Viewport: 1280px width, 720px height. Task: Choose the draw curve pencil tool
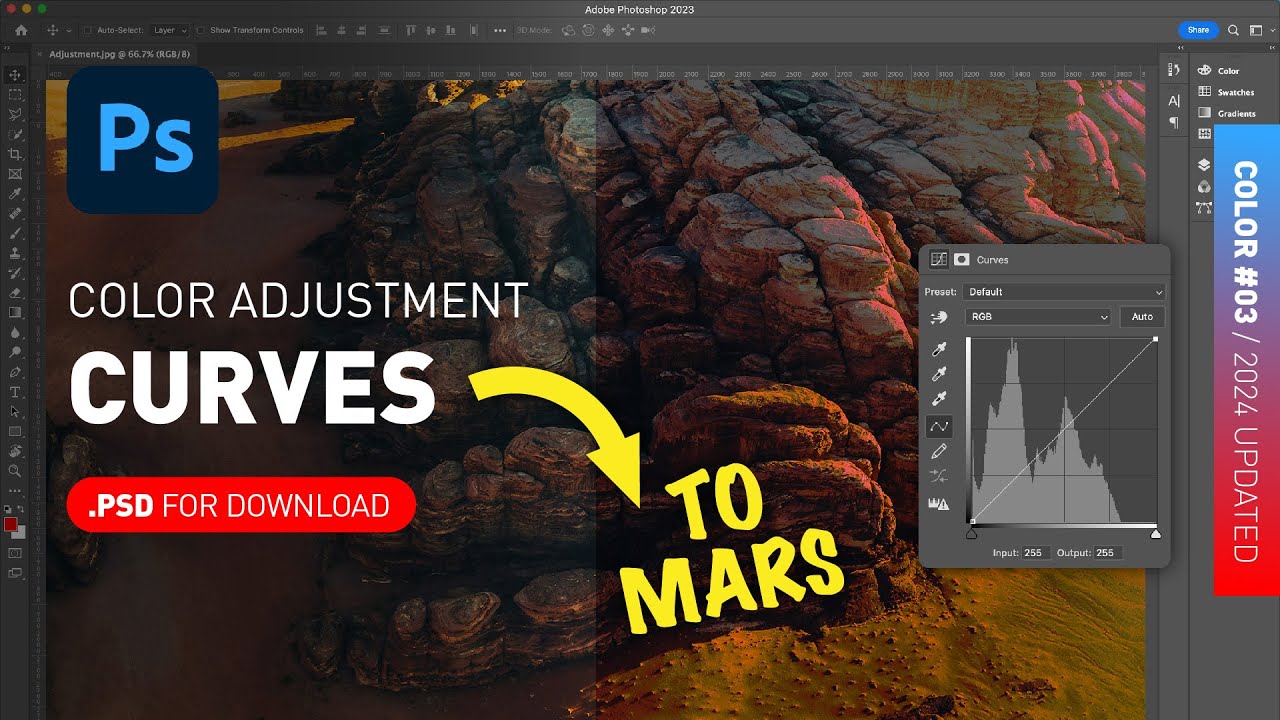pyautogui.click(x=939, y=452)
